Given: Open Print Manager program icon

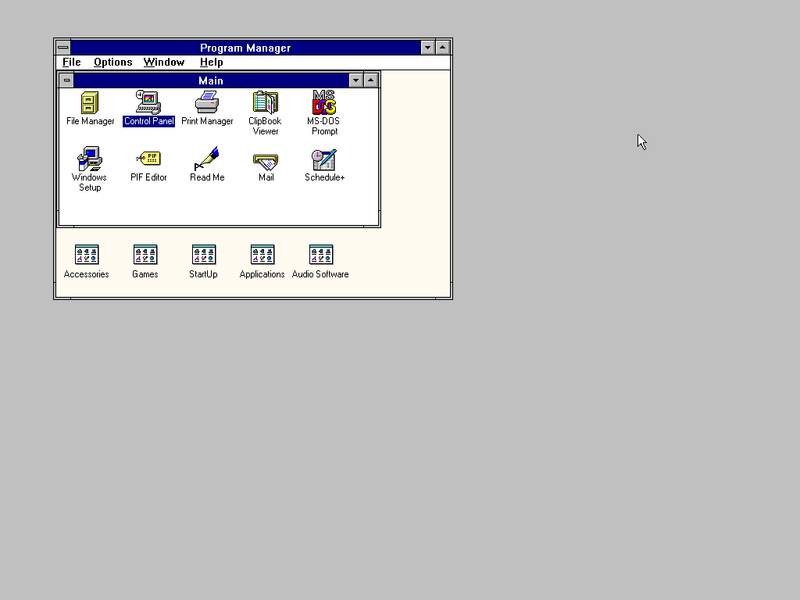Looking at the screenshot, I should 207,103.
